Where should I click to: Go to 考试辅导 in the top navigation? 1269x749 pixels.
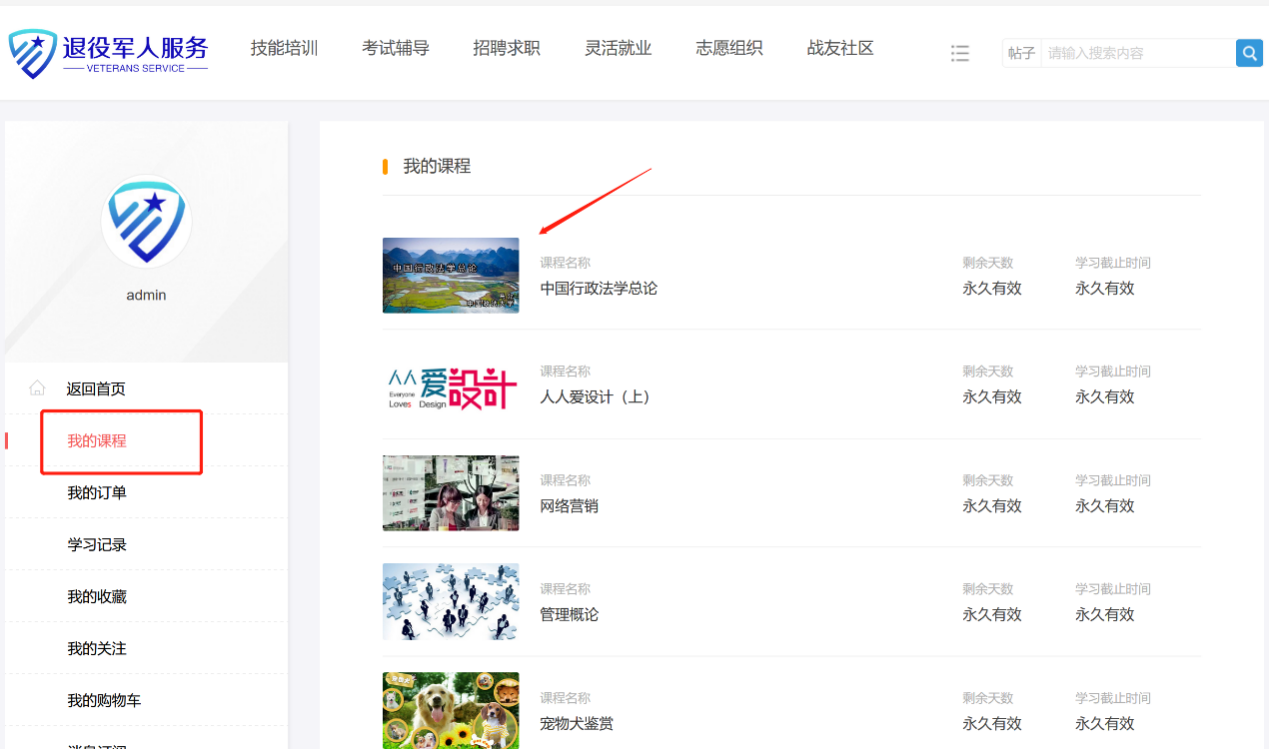pyautogui.click(x=396, y=48)
